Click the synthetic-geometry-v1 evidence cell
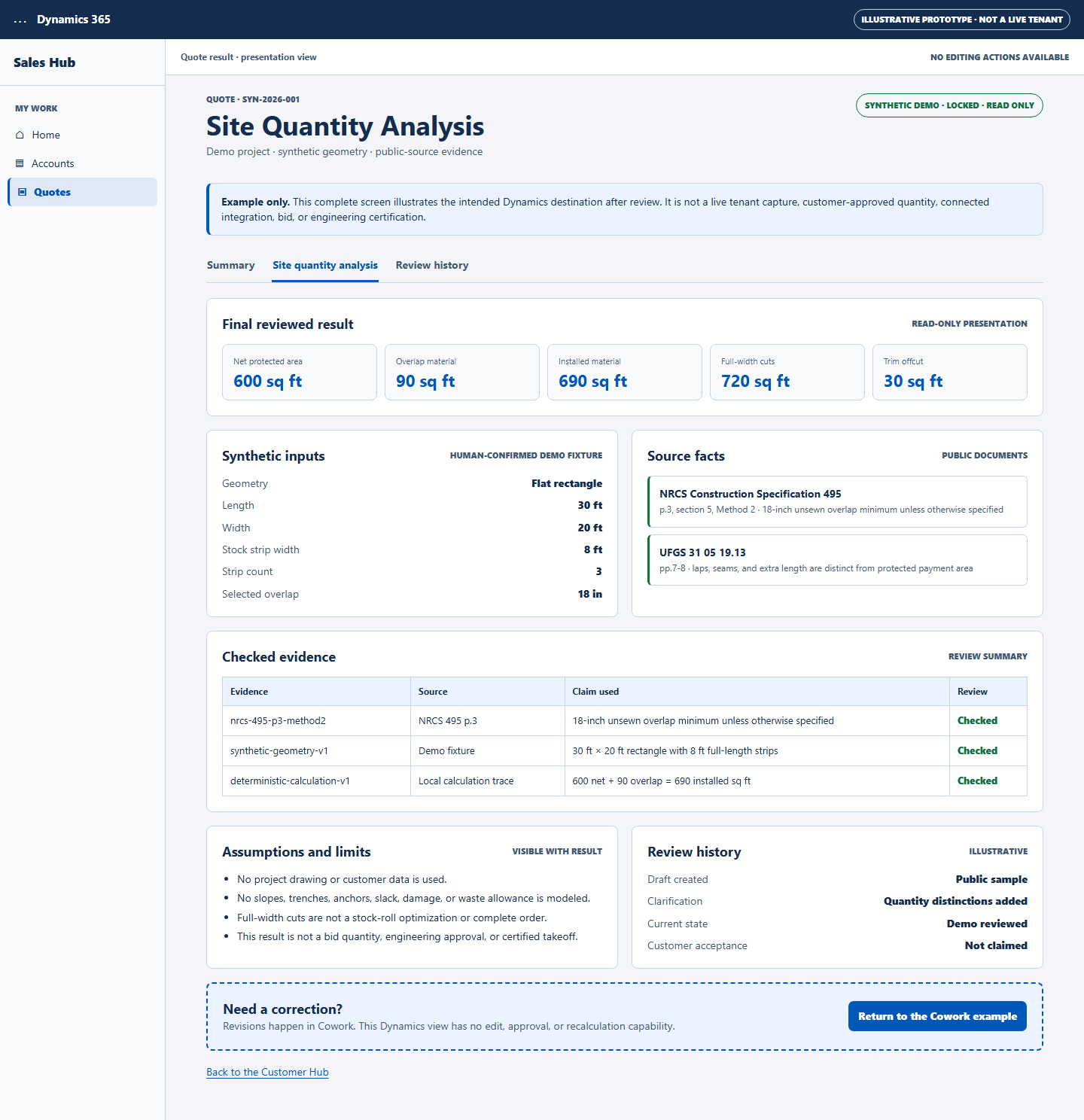Image resolution: width=1084 pixels, height=1120 pixels. click(x=316, y=750)
